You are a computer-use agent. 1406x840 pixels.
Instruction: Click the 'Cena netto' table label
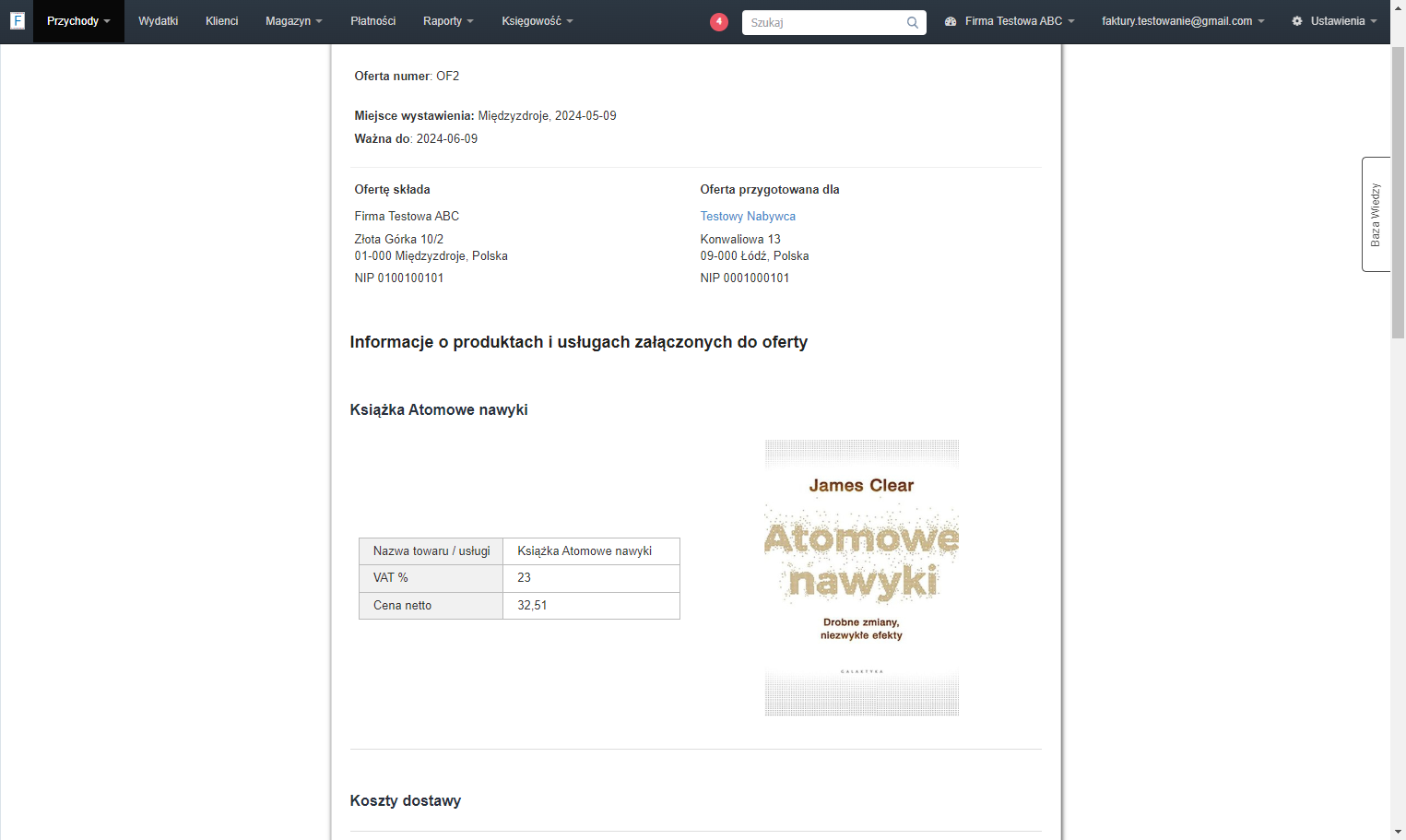point(402,606)
